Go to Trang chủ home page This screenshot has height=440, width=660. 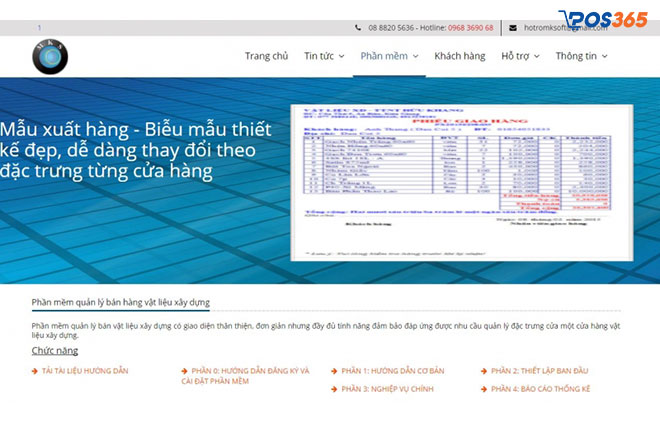pos(266,56)
